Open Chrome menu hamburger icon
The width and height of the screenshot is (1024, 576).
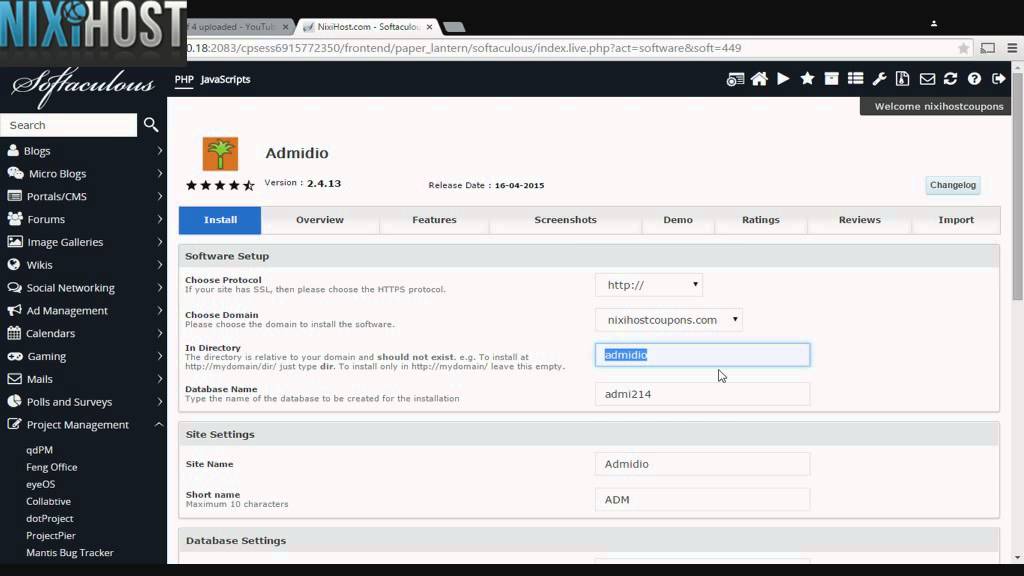pos(1012,48)
